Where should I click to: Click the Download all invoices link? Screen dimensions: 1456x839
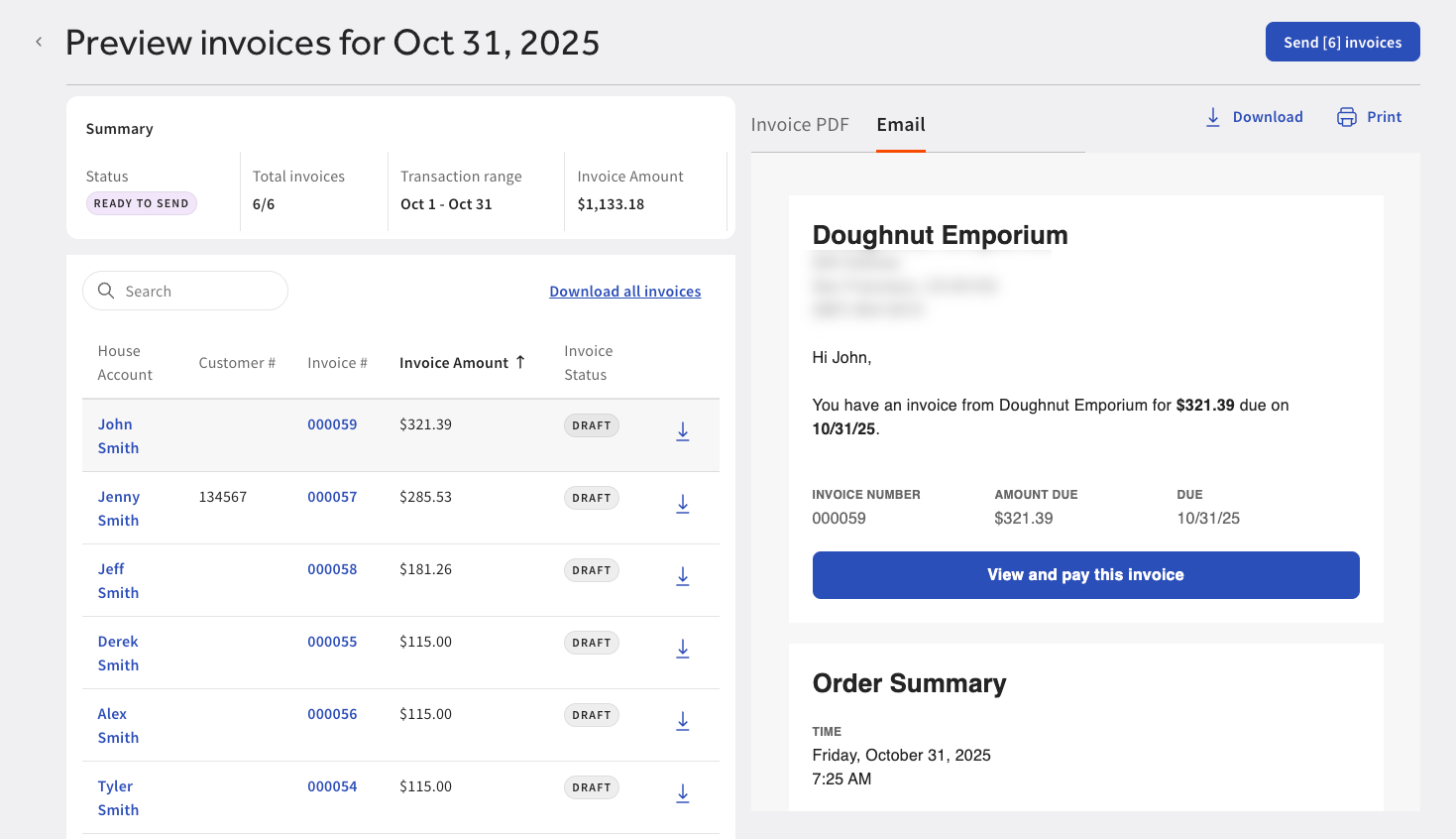(624, 291)
